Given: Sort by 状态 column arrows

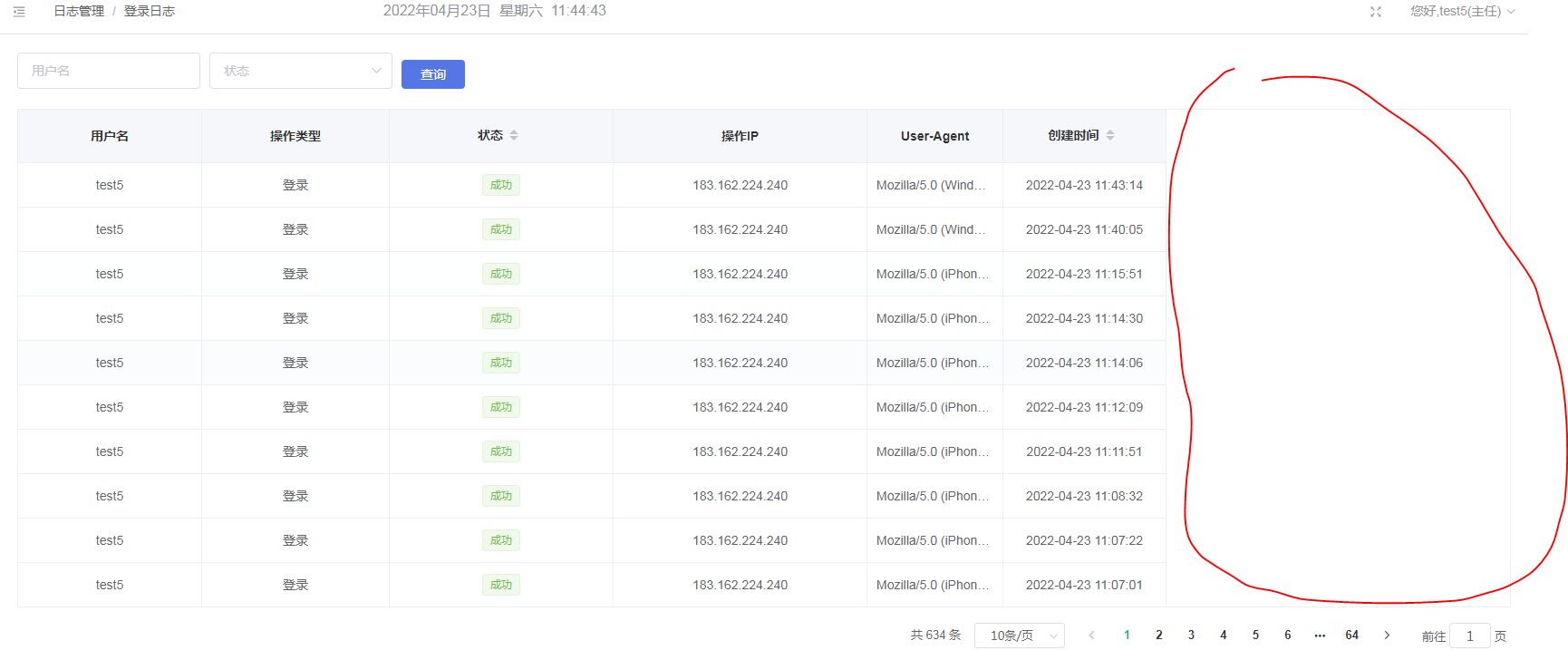Looking at the screenshot, I should [514, 135].
